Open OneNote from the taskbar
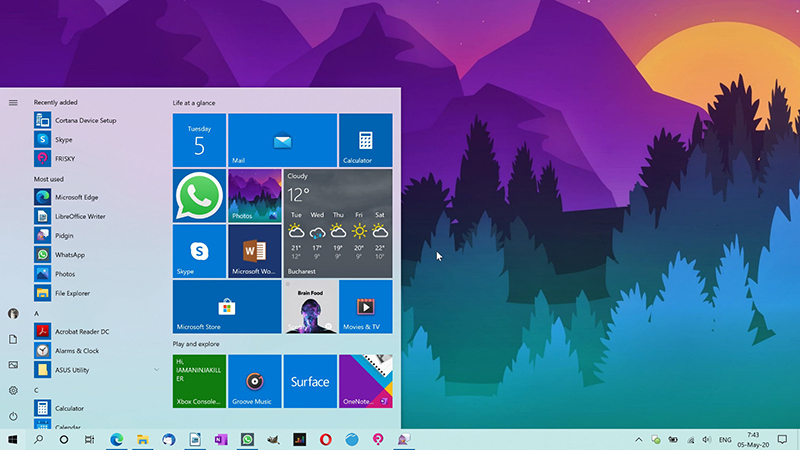 tap(221, 439)
